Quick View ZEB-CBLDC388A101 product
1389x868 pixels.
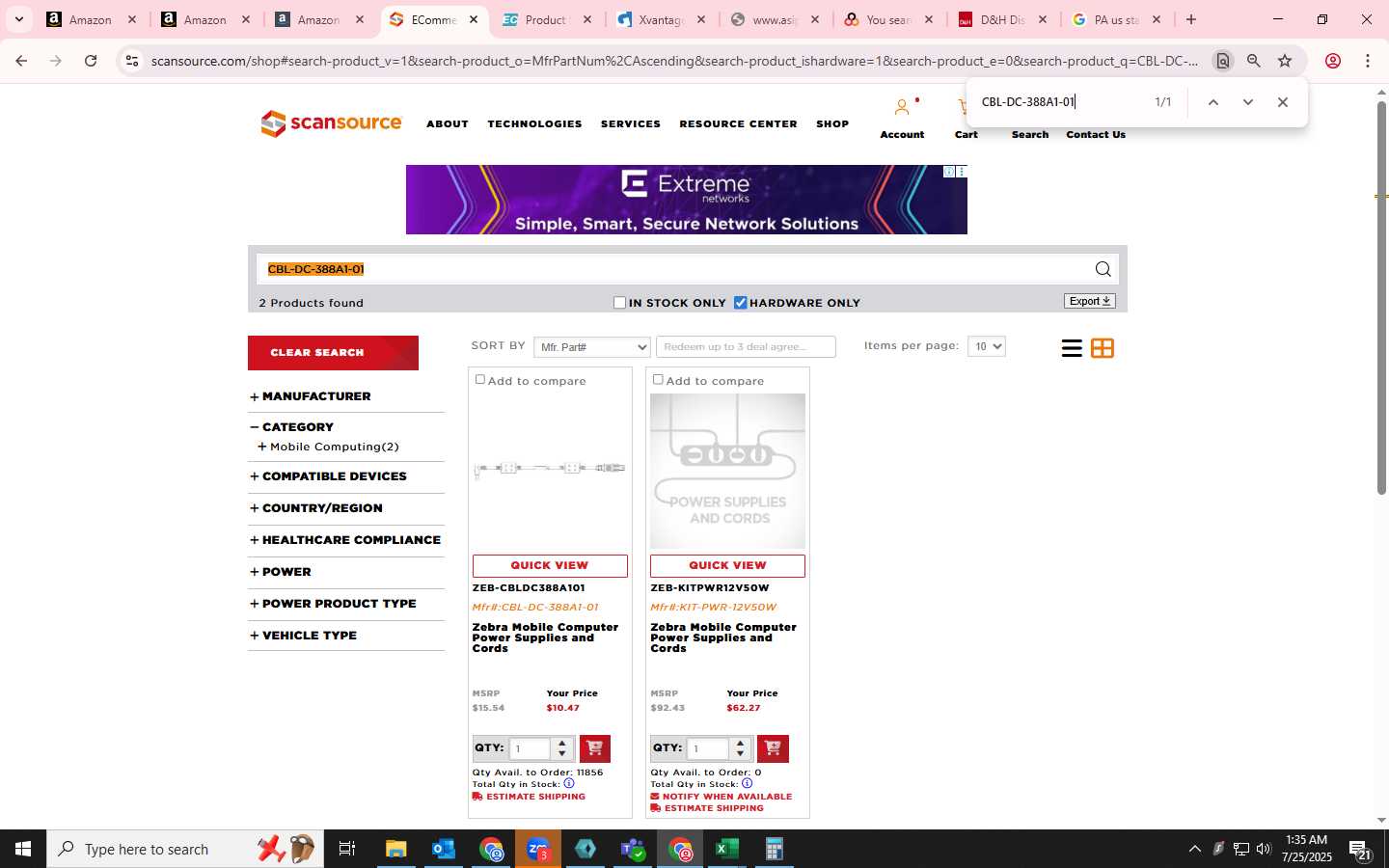550,566
